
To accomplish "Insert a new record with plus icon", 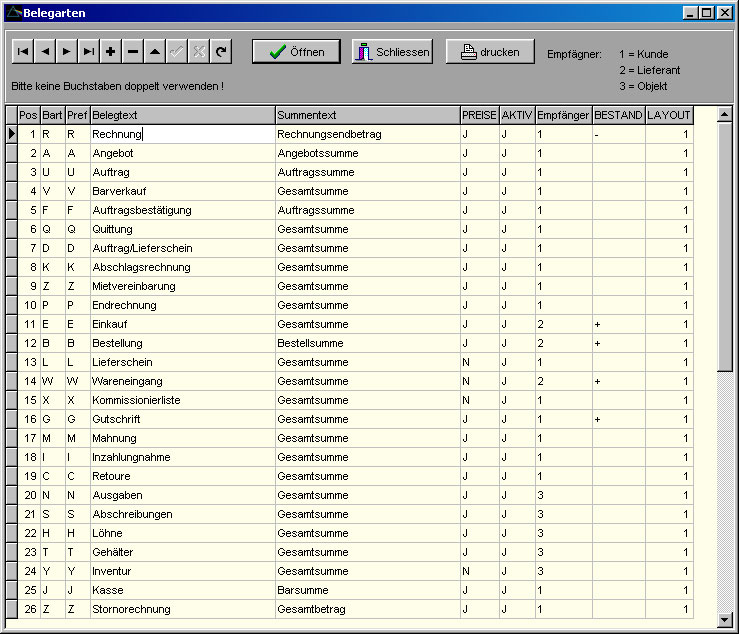I will coord(111,51).
